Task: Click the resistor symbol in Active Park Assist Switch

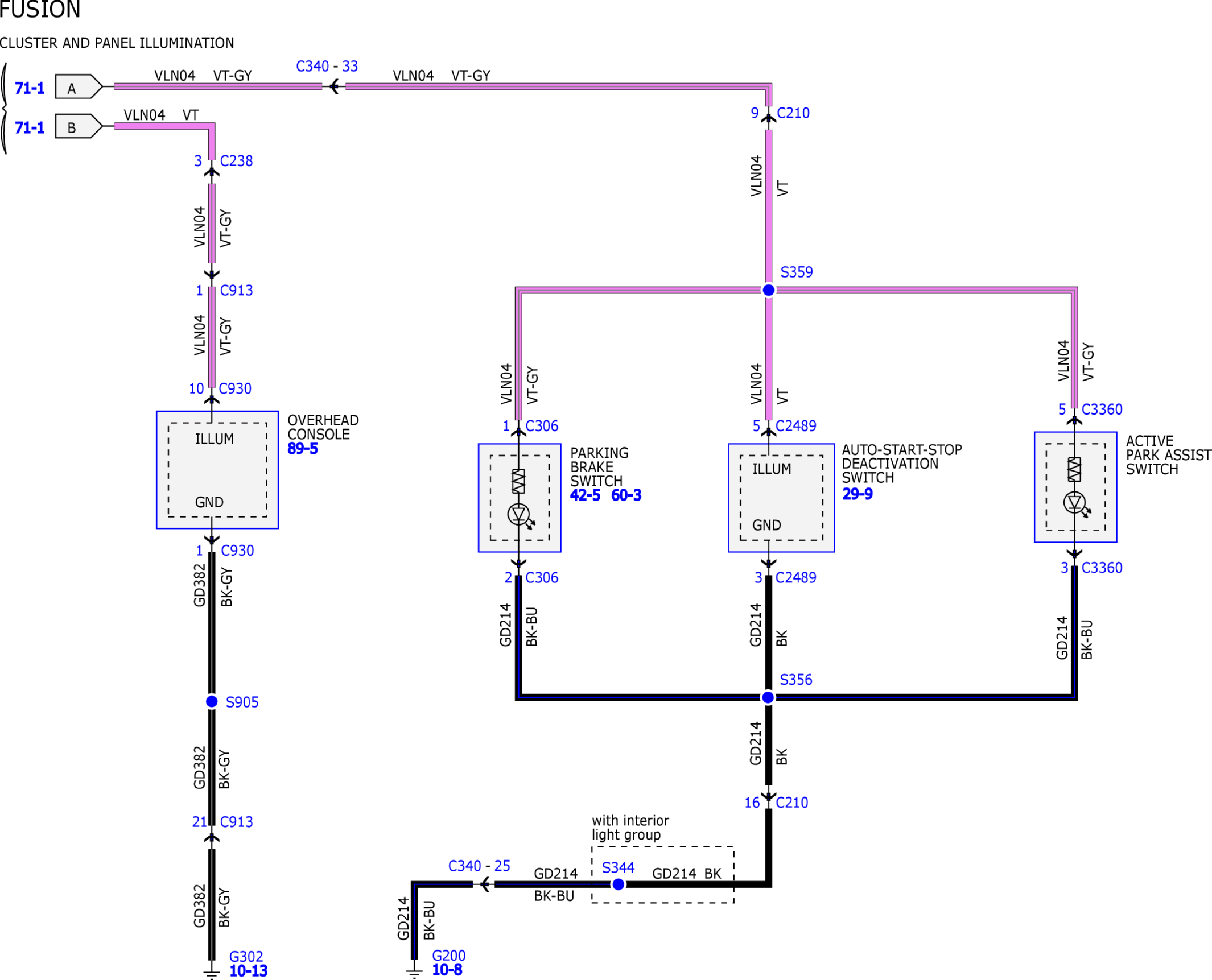Action: [1074, 469]
